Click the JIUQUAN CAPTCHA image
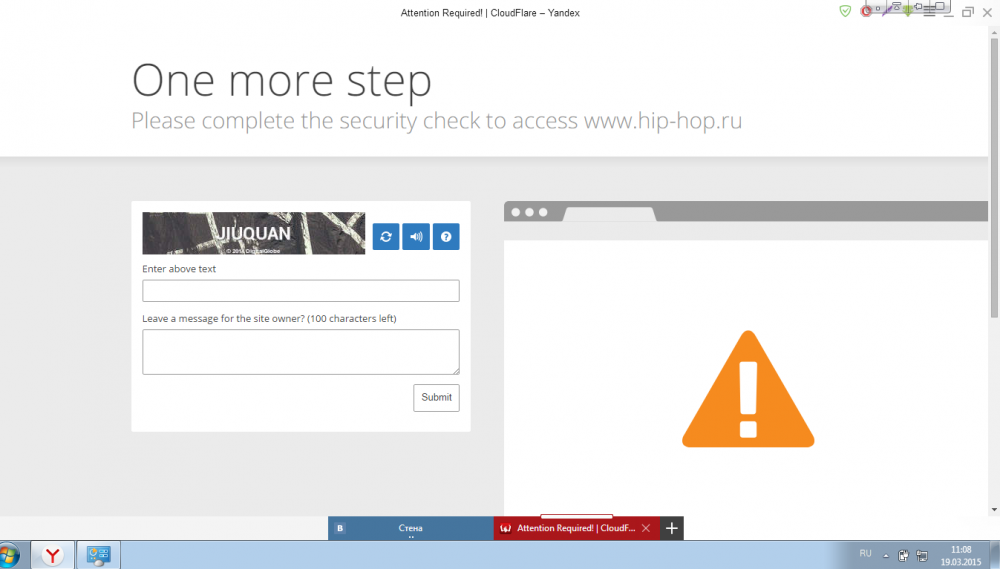 254,233
